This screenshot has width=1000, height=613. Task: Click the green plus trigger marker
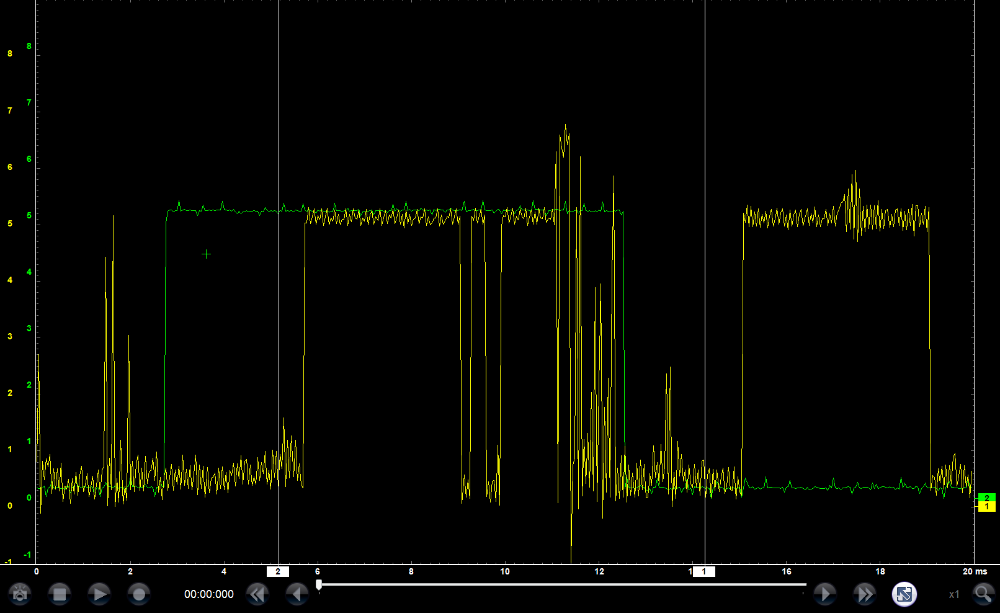(x=207, y=254)
